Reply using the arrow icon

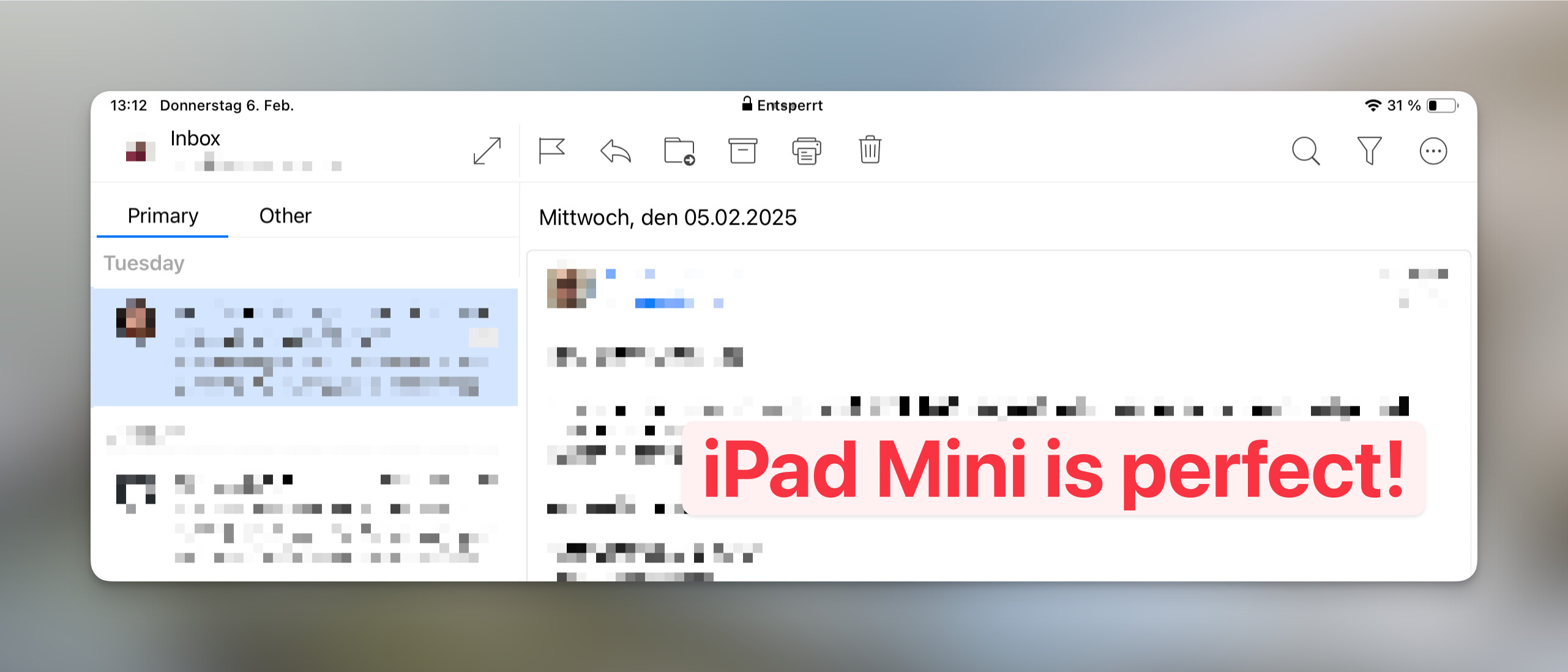click(x=615, y=151)
